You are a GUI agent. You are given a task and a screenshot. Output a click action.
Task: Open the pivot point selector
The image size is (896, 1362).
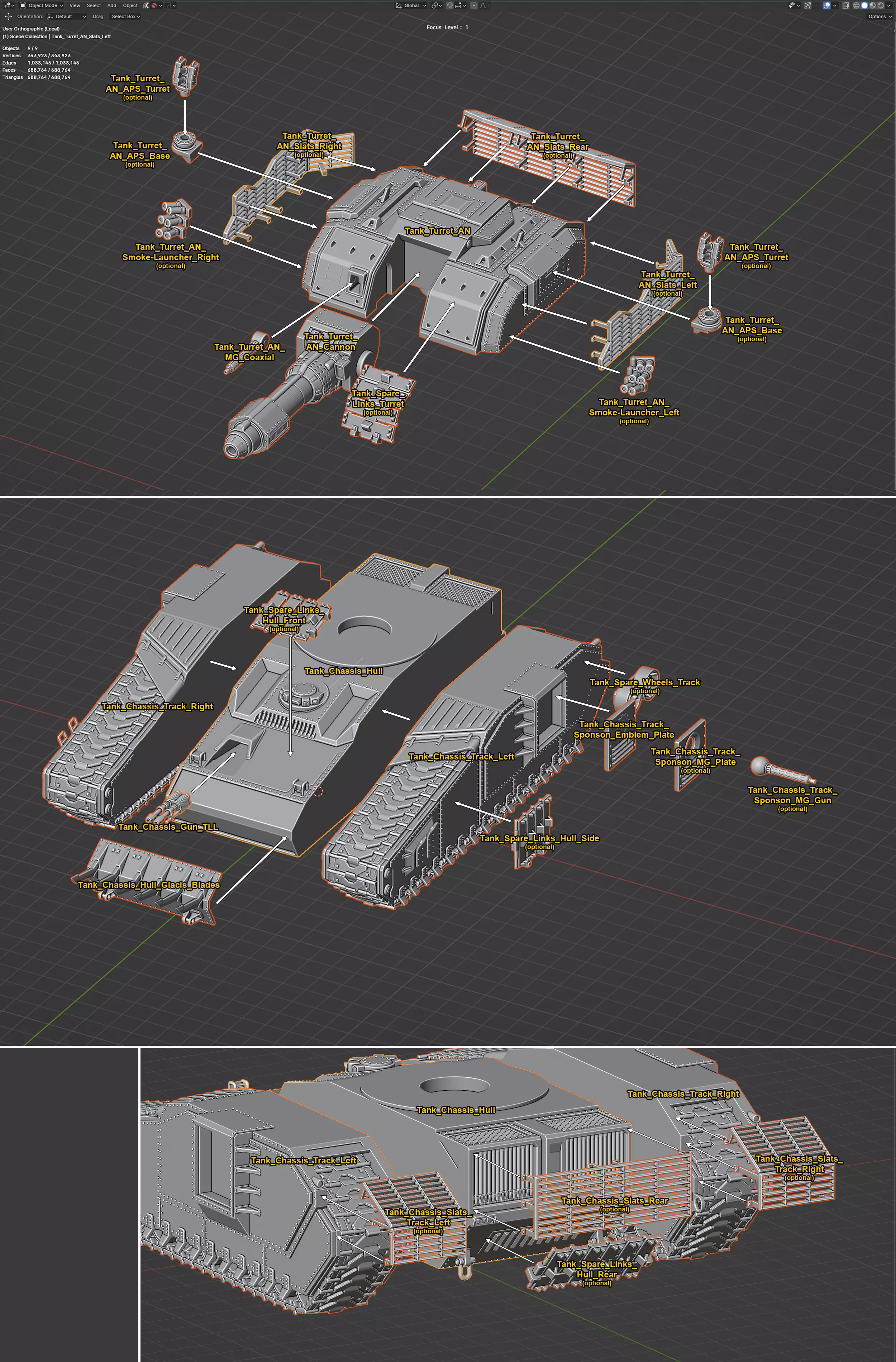click(437, 5)
